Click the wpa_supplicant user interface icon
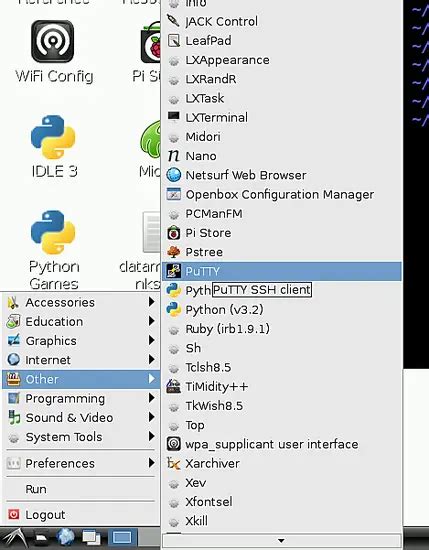This screenshot has width=429, height=550. click(174, 444)
